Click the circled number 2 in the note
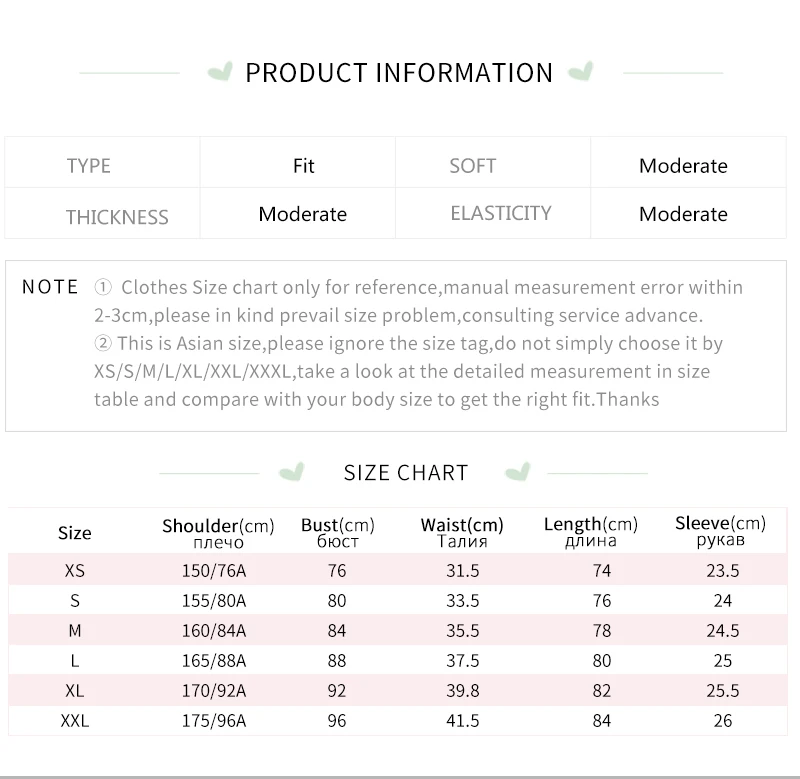Viewport: 800px width, 779px height. tap(103, 344)
